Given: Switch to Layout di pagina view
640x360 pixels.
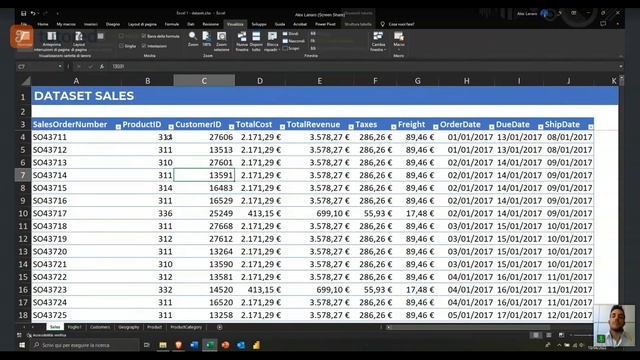Looking at the screenshot, I should (x=79, y=42).
